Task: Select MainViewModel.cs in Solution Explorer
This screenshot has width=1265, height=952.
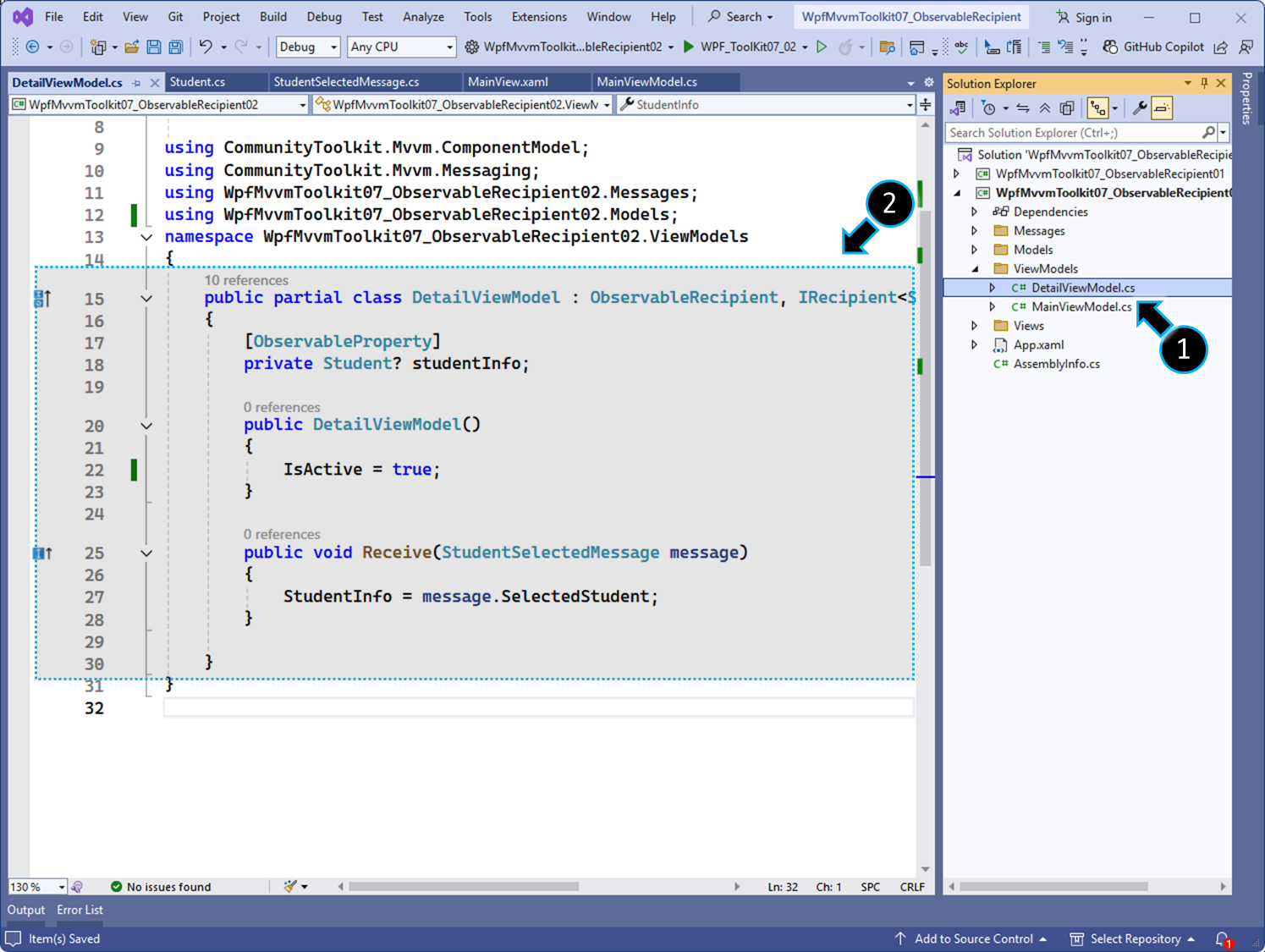Action: (1081, 307)
